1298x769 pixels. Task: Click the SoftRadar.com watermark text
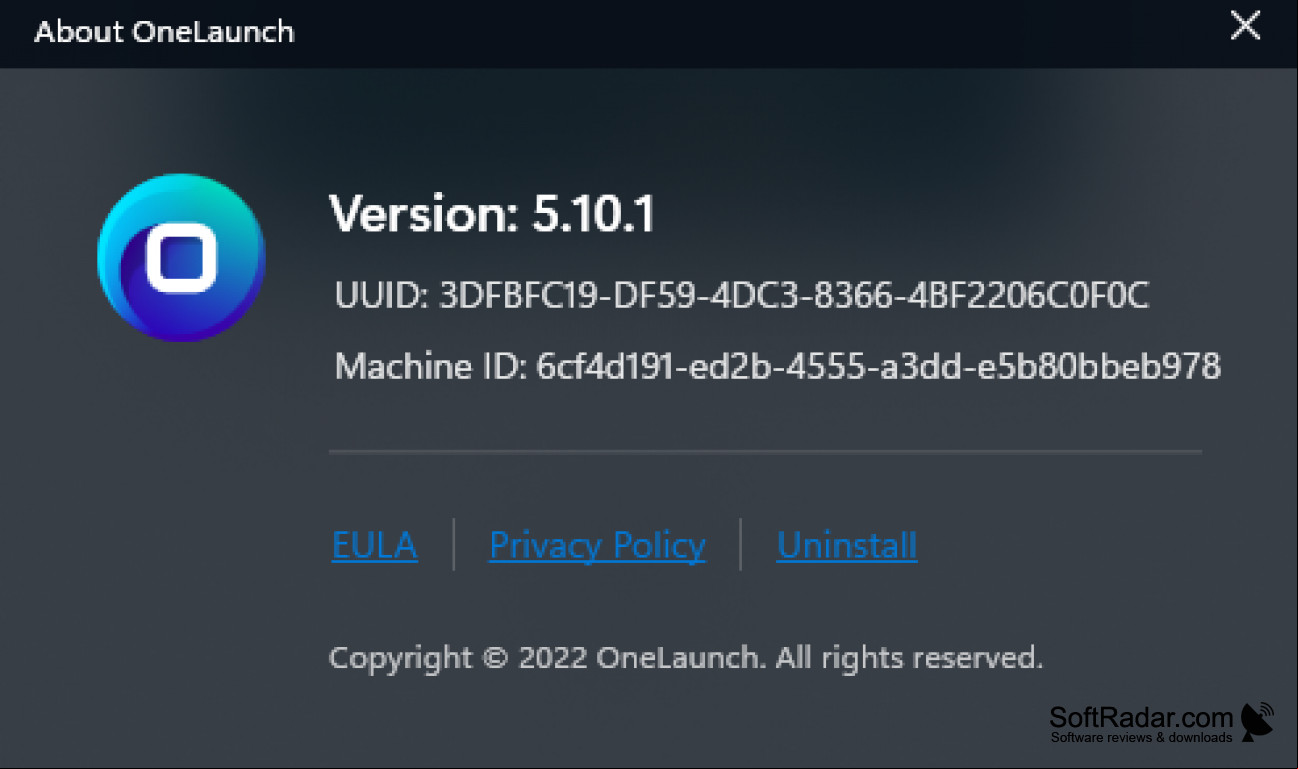pos(1141,717)
